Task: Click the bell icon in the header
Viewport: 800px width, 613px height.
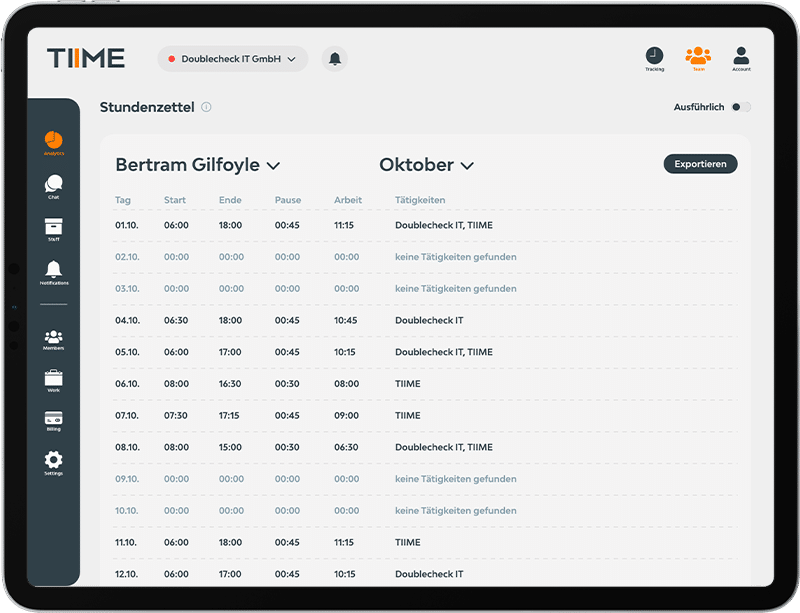Action: pyautogui.click(x=335, y=59)
